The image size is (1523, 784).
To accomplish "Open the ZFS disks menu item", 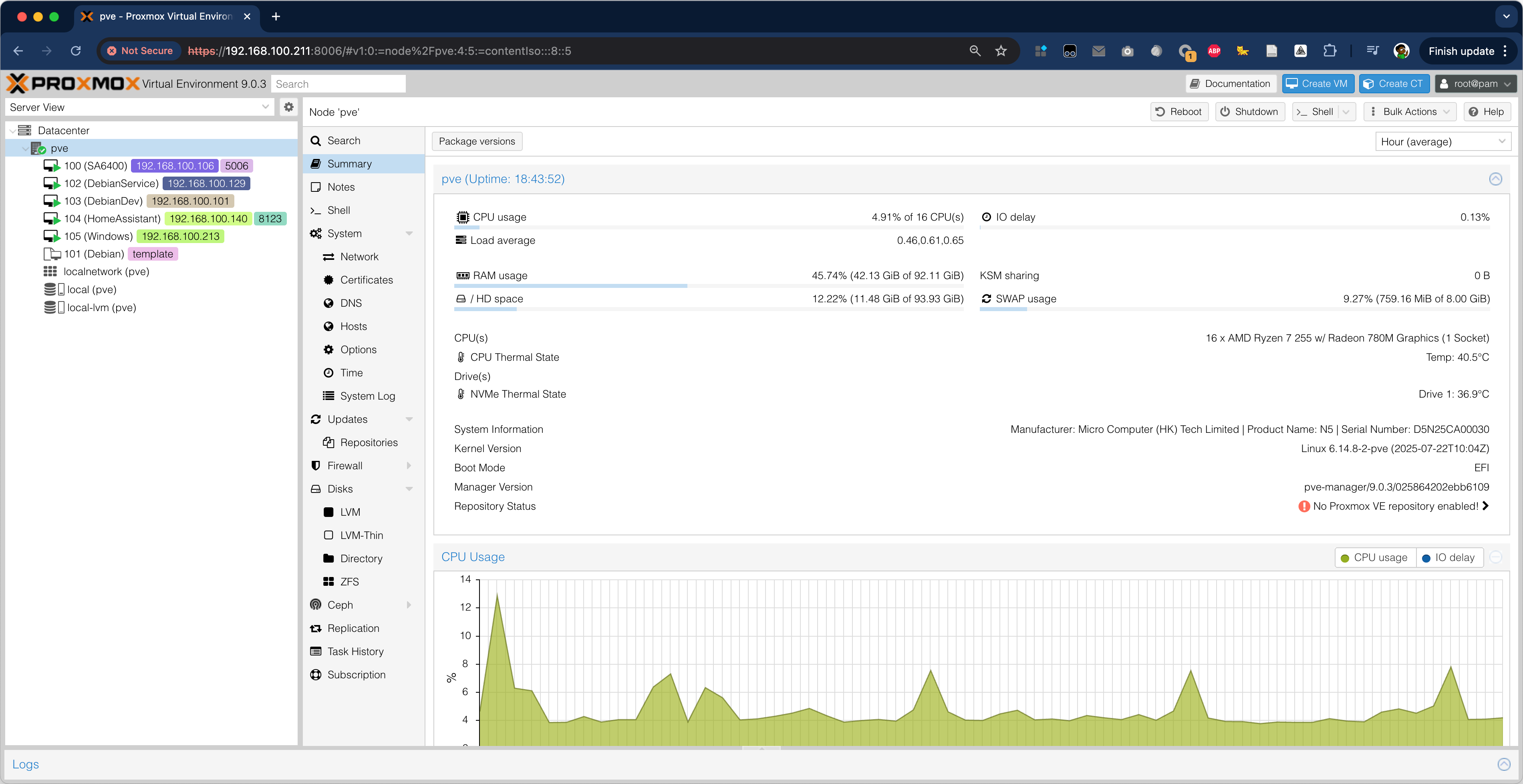I will pos(364,582).
